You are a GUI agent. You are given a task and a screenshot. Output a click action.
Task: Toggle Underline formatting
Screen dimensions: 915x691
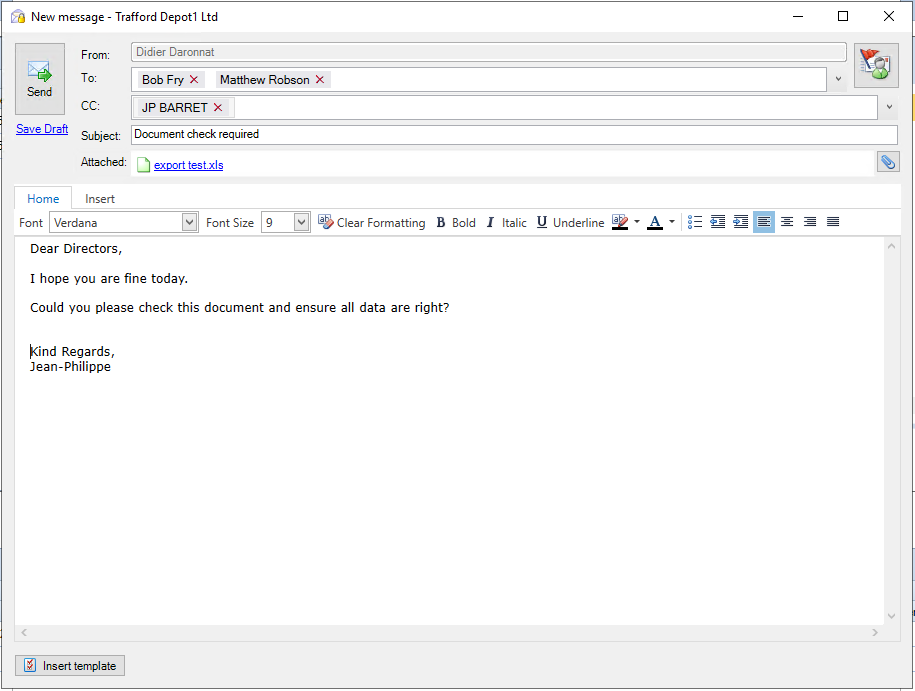point(570,222)
